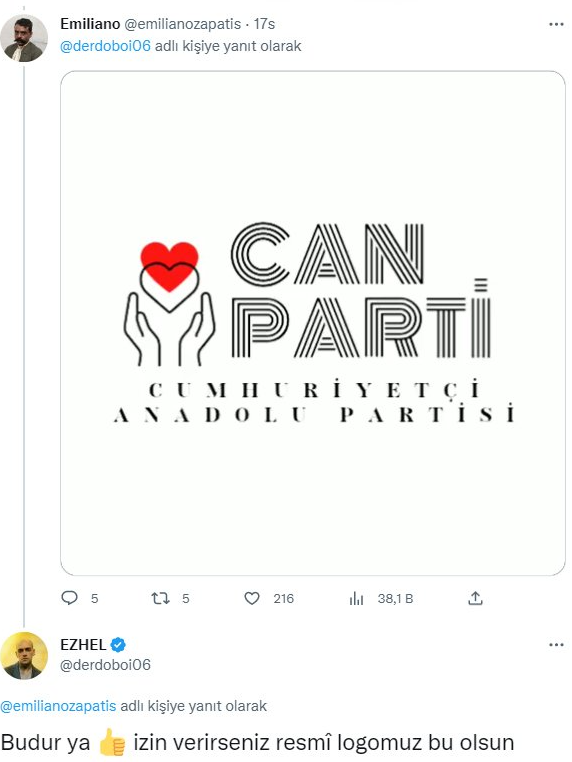Click the Emiliano display name
This screenshot has height=762, width=572.
(x=90, y=24)
